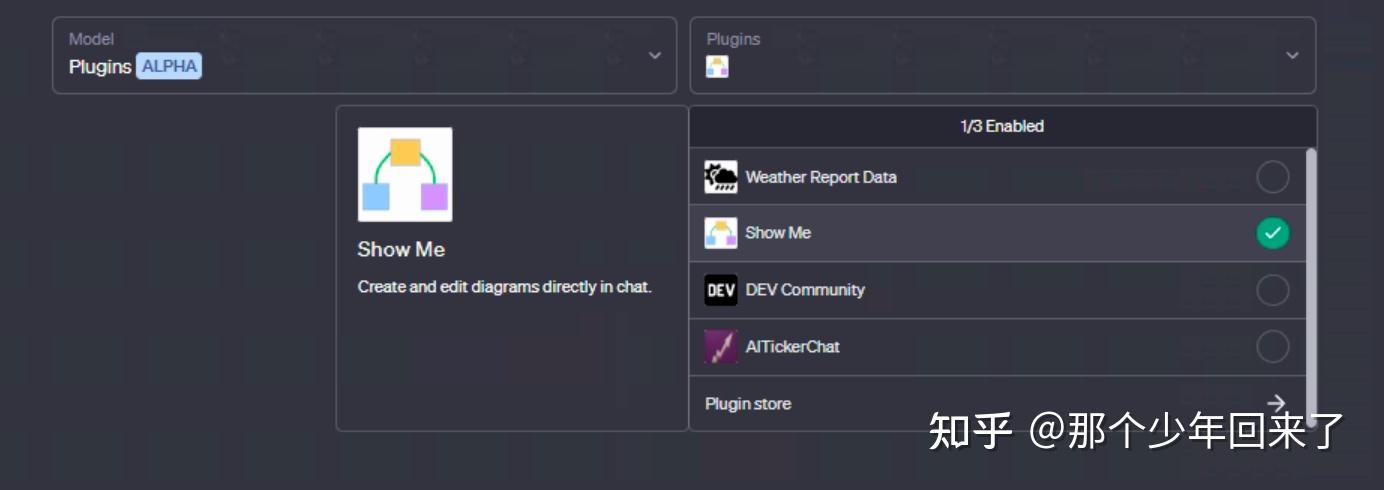Select the Show Me list label

coord(778,233)
